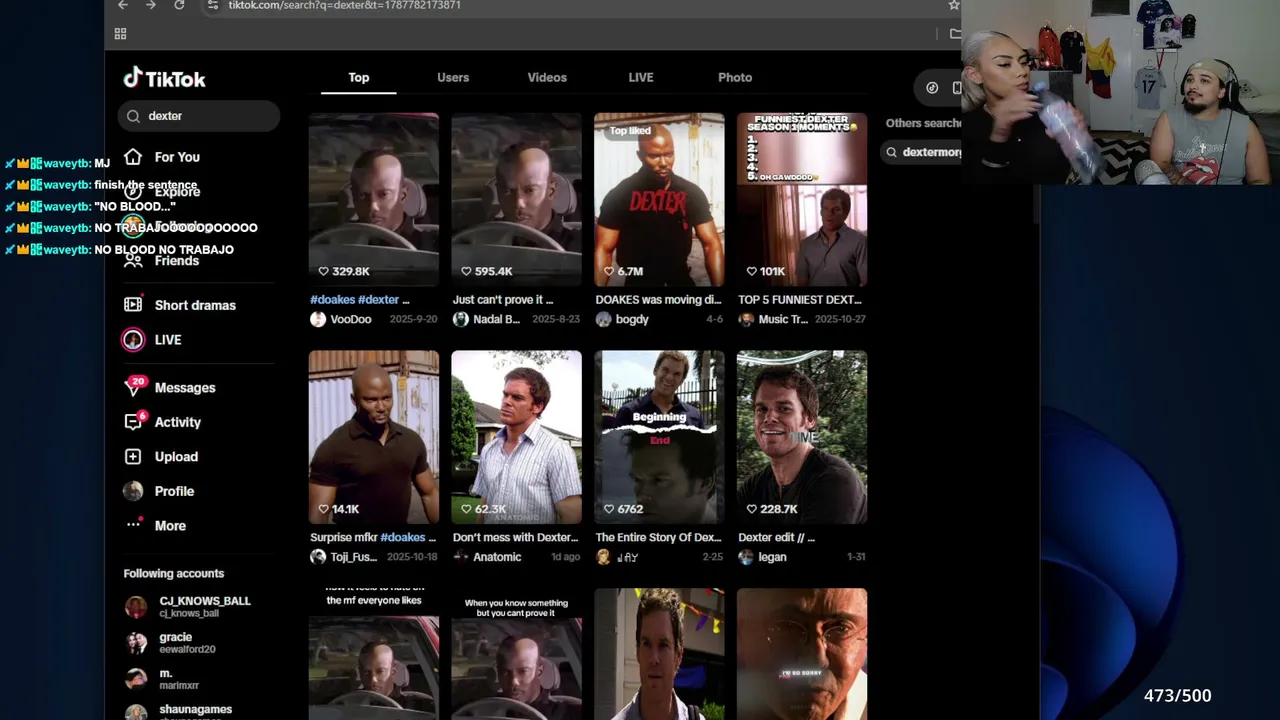Viewport: 1280px width, 720px height.
Task: Open the Beginning/End video with 6762 likes
Action: point(659,437)
